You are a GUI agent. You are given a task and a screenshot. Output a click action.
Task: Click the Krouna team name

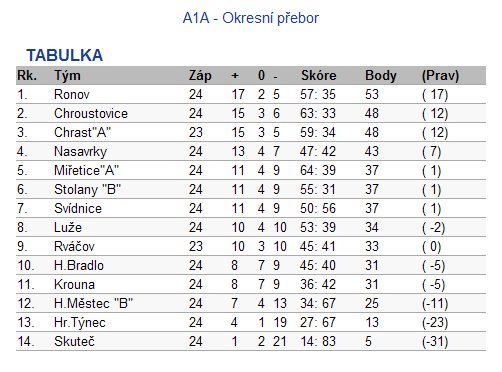pyautogui.click(x=74, y=284)
